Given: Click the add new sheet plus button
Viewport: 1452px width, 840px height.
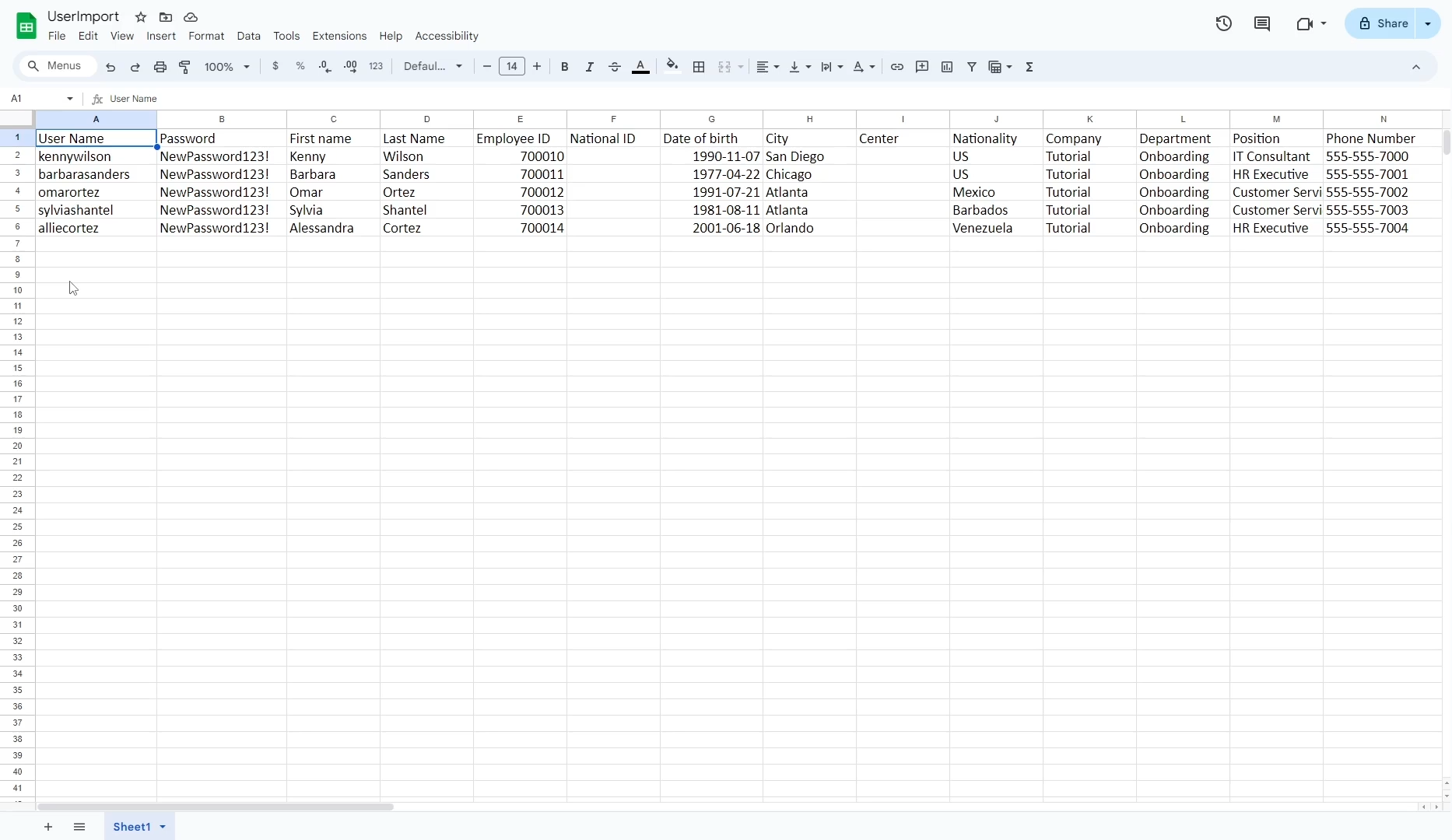Looking at the screenshot, I should tap(48, 827).
